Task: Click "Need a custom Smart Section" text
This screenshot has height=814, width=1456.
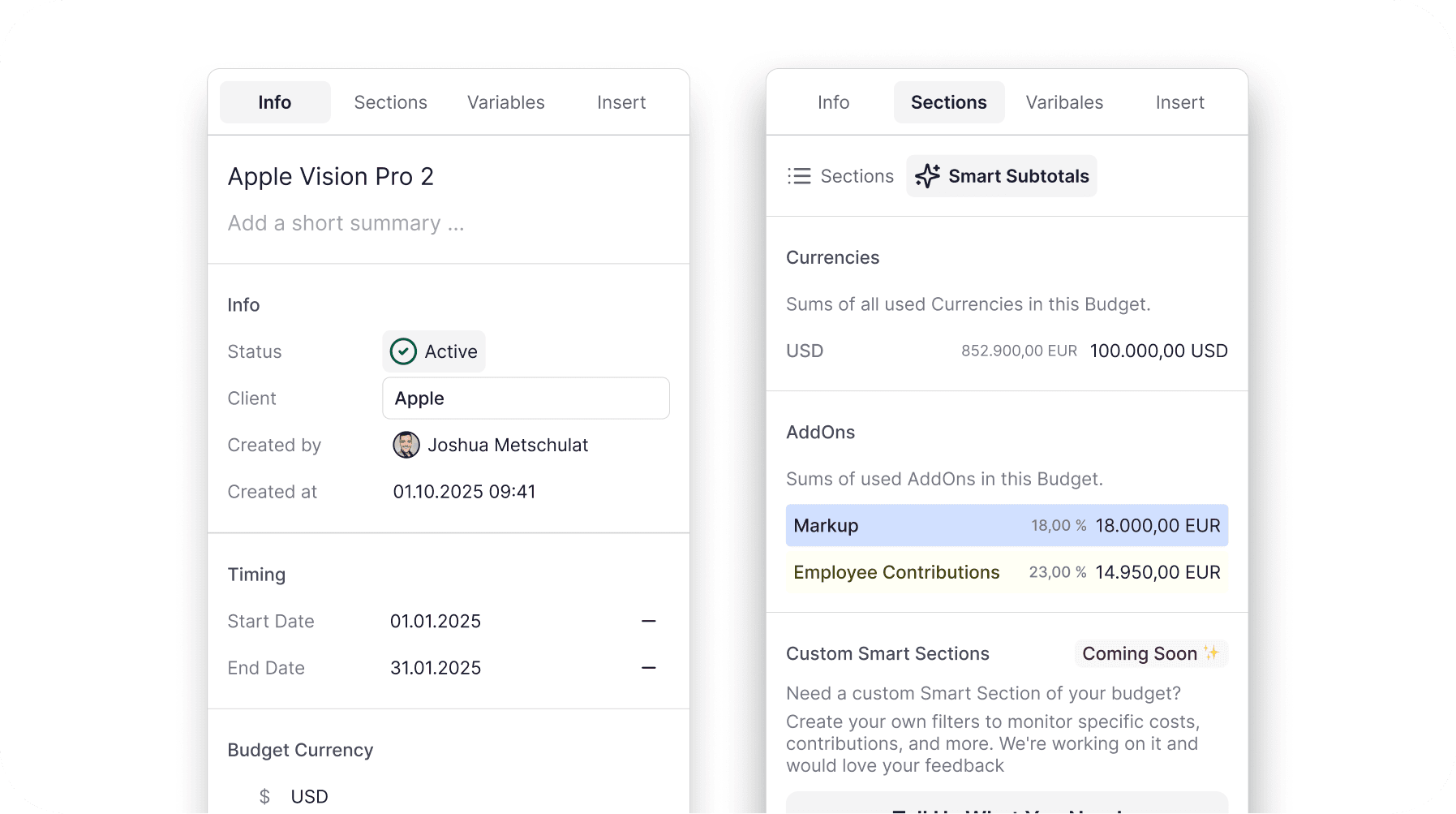Action: click(x=983, y=693)
